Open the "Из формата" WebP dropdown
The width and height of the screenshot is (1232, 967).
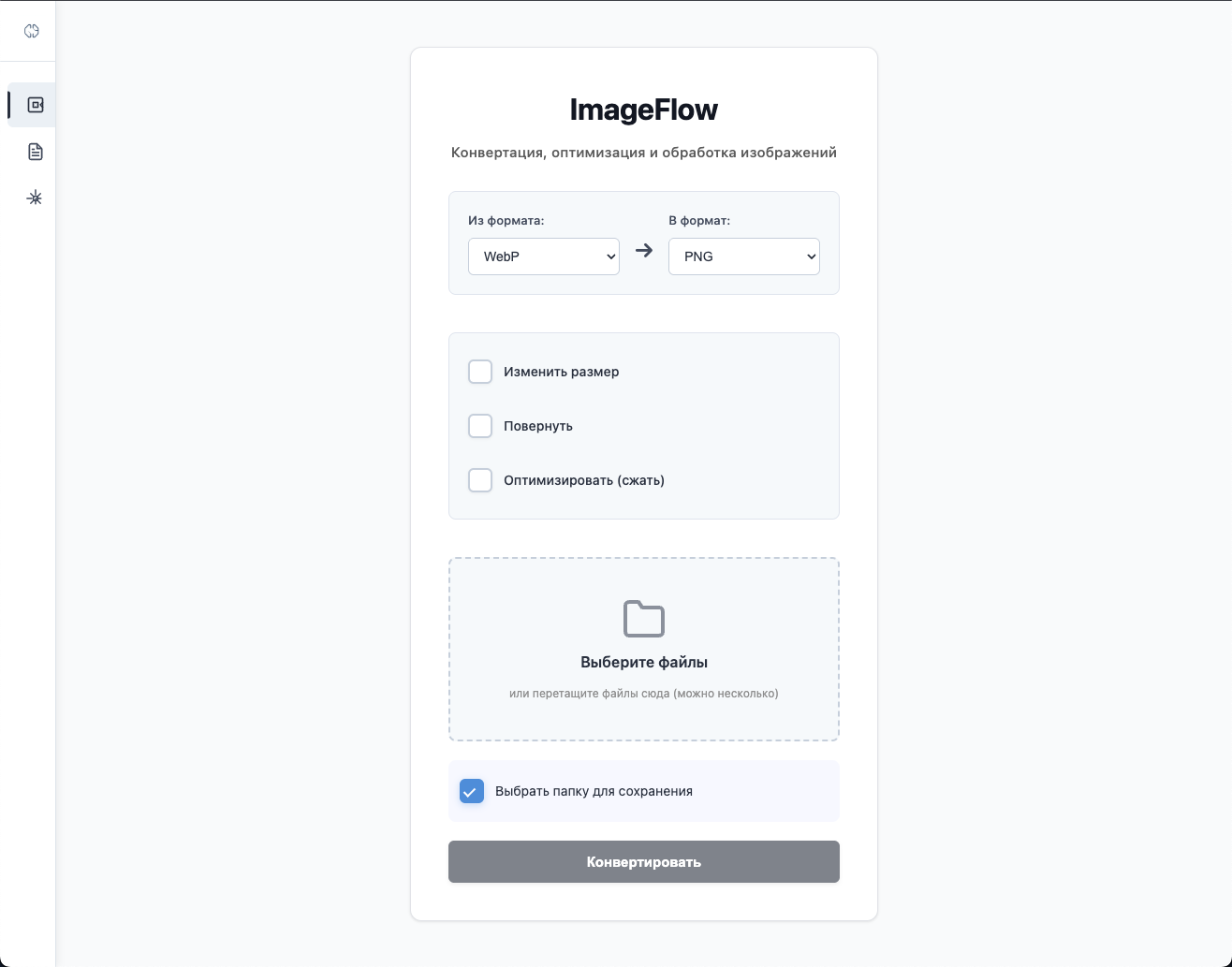[x=543, y=256]
